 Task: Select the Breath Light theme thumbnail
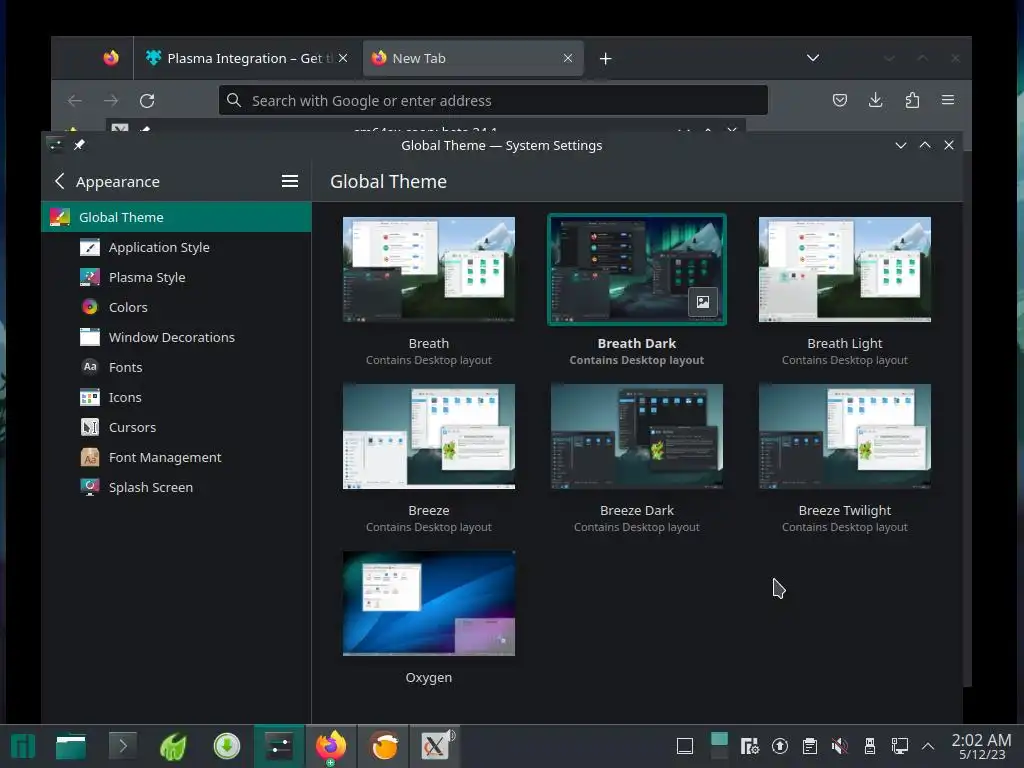(x=845, y=270)
